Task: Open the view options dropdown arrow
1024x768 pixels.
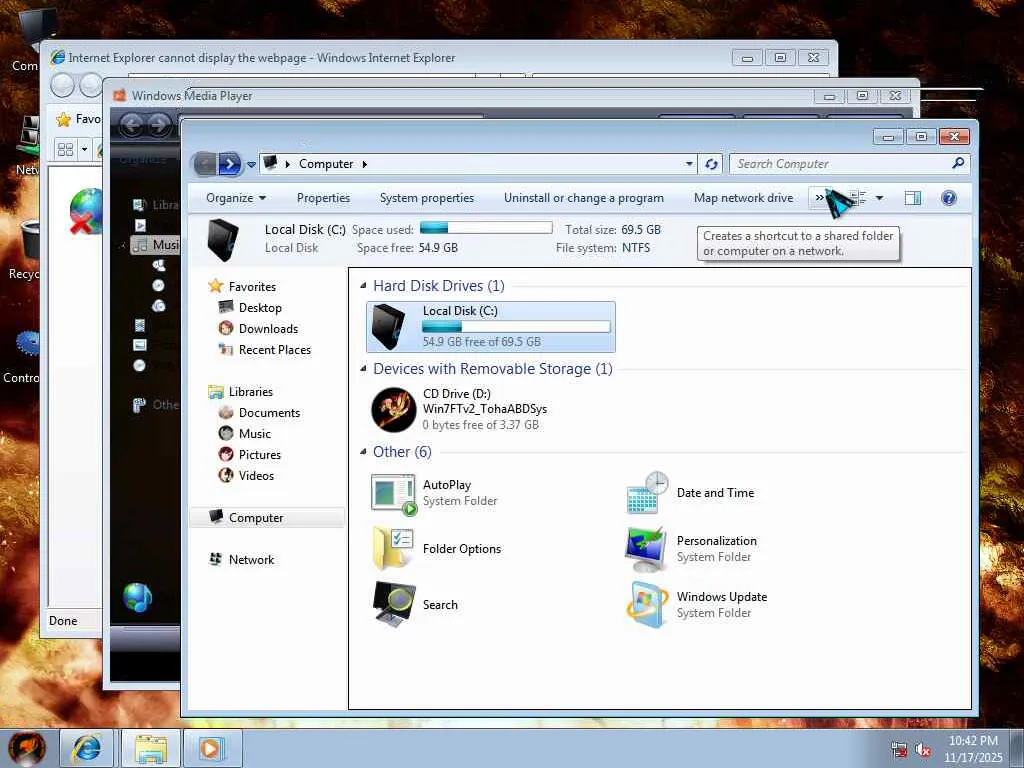Action: 880,198
